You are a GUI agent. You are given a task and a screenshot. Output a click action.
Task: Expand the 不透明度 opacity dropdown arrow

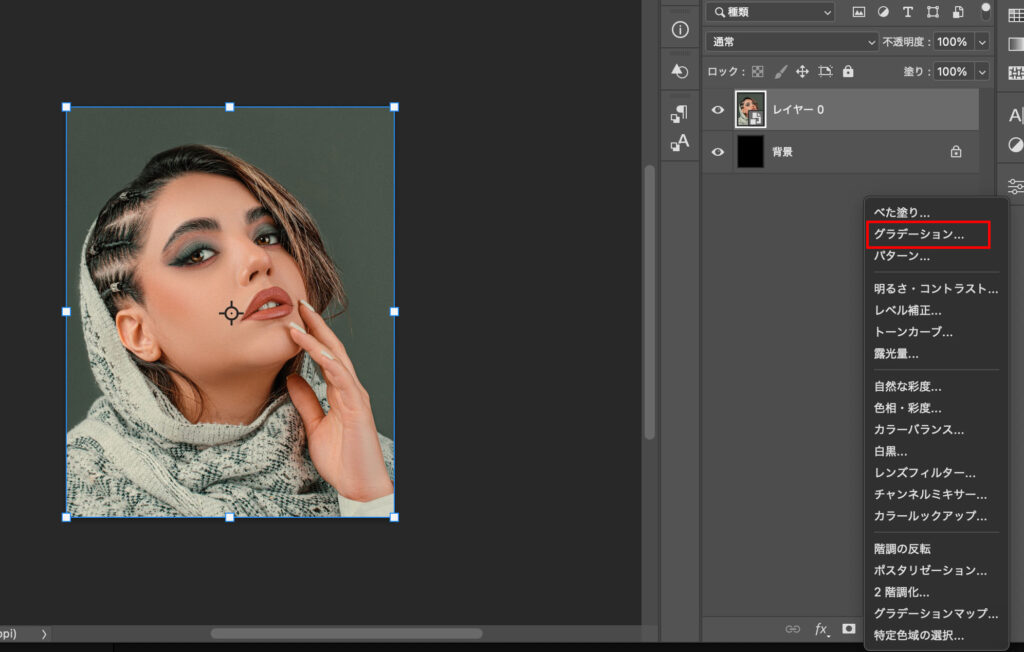coord(981,42)
